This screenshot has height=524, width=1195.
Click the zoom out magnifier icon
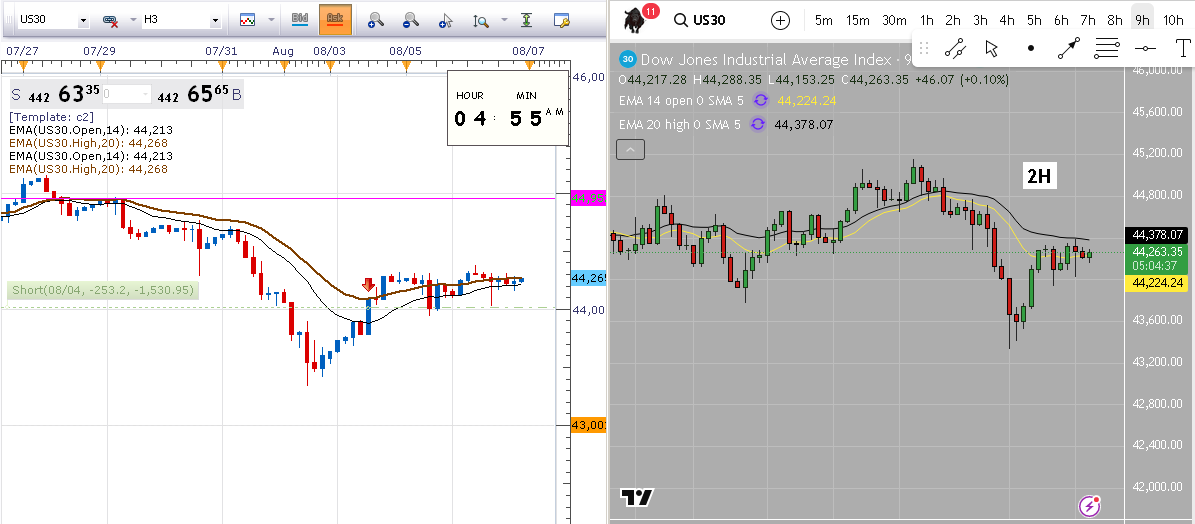pyautogui.click(x=410, y=20)
